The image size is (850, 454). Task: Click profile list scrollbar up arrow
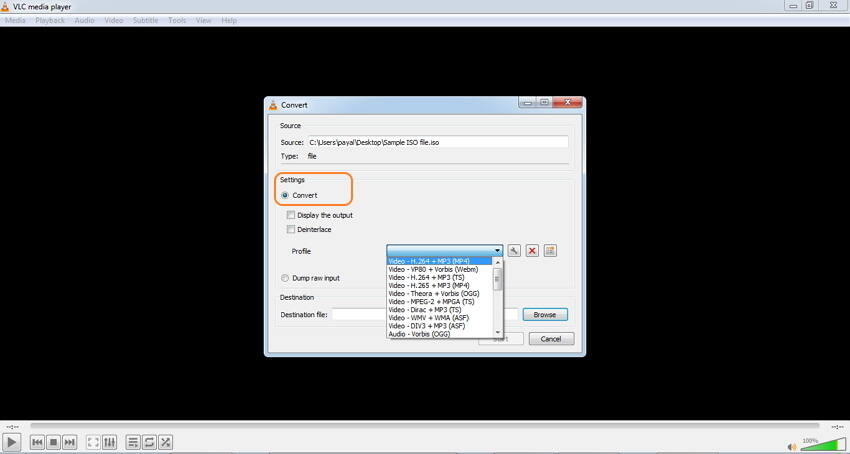(498, 263)
